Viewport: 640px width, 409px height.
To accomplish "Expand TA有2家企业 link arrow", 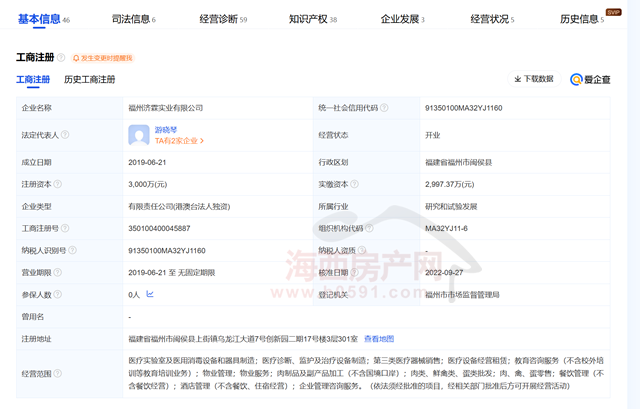I will (x=202, y=141).
